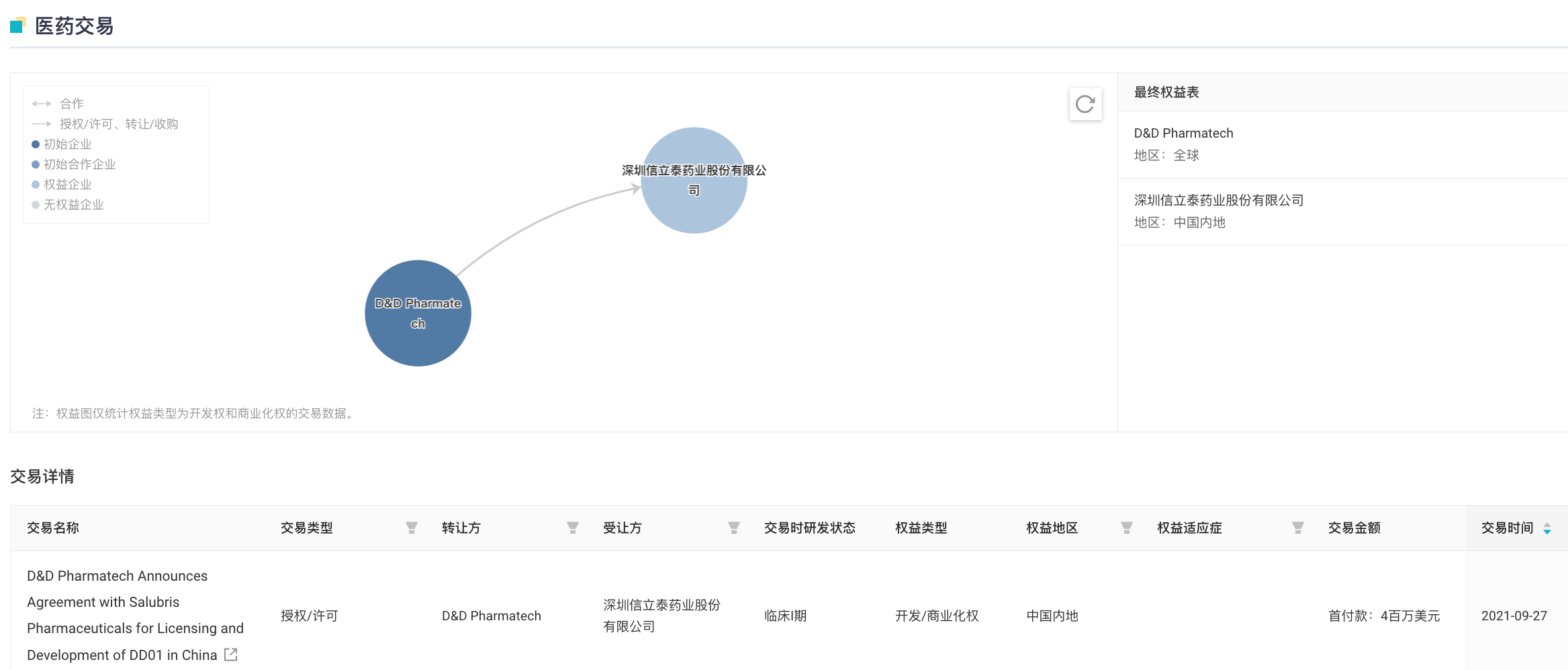This screenshot has width=1568, height=670.
Task: Click the refresh graph icon
Action: 1085,104
